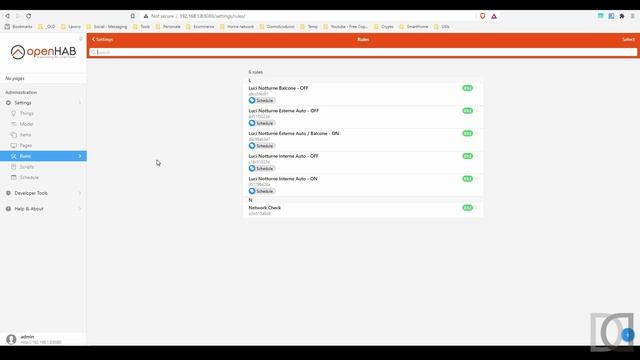Click status badge of Network Check rule

467,208
